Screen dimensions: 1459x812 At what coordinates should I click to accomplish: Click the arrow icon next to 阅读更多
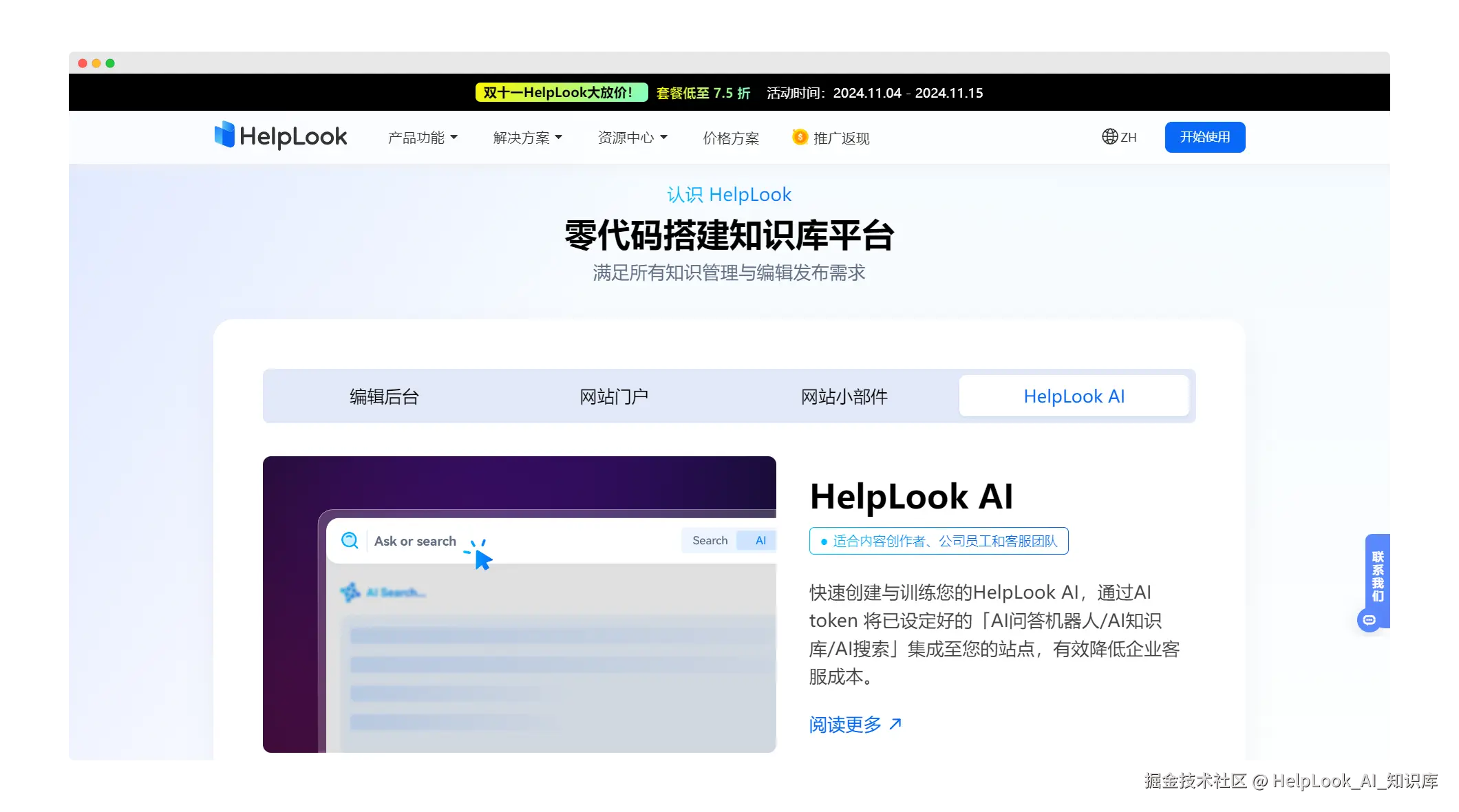click(895, 724)
